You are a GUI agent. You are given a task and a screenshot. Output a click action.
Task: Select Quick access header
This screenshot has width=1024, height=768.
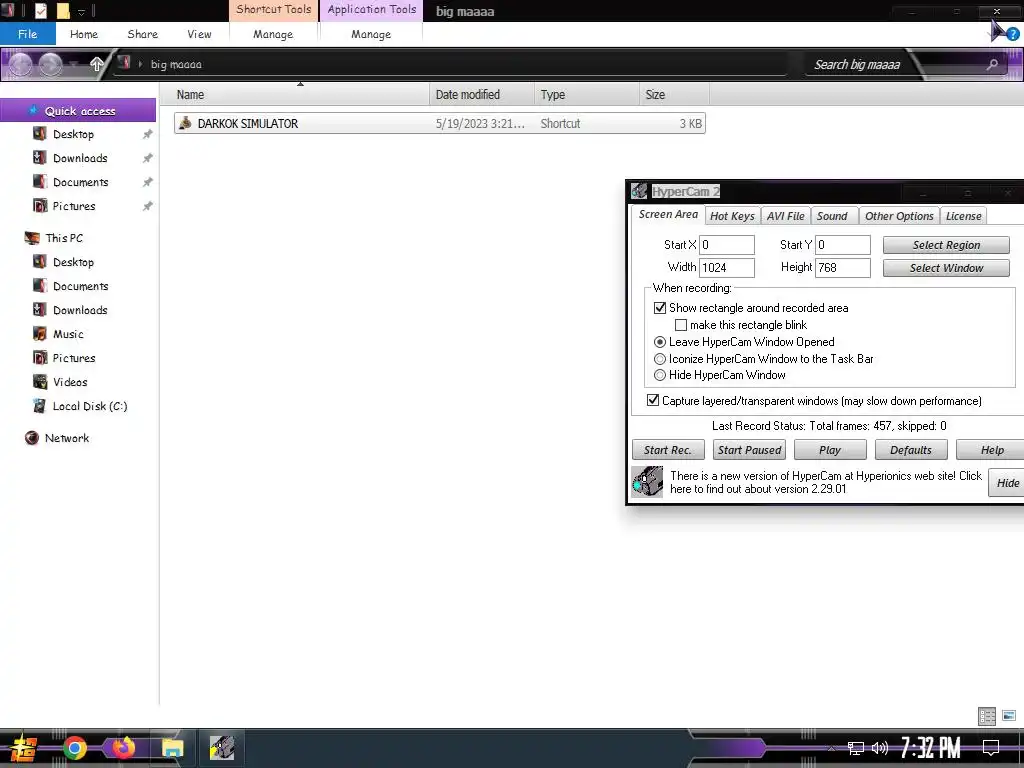(x=80, y=111)
